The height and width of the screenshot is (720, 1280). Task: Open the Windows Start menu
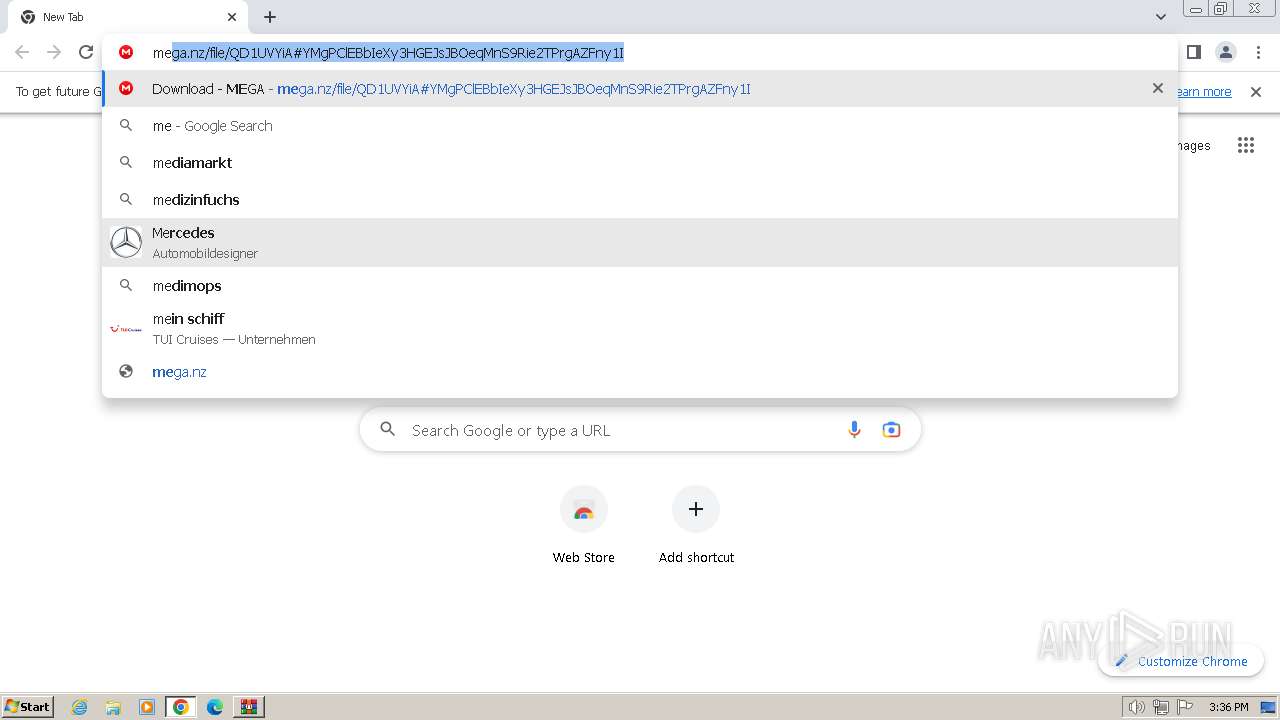pyautogui.click(x=28, y=706)
